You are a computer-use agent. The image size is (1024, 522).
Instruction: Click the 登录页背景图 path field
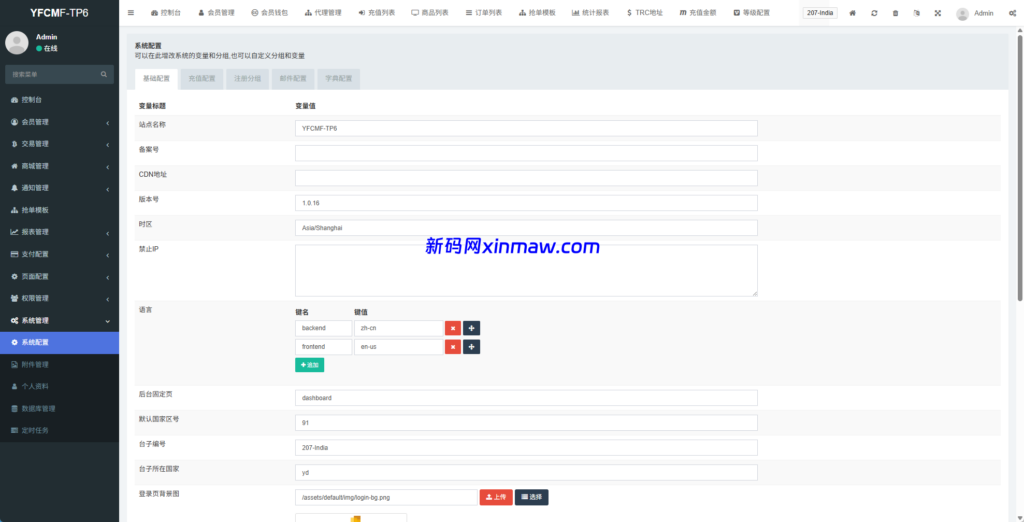pyautogui.click(x=387, y=497)
